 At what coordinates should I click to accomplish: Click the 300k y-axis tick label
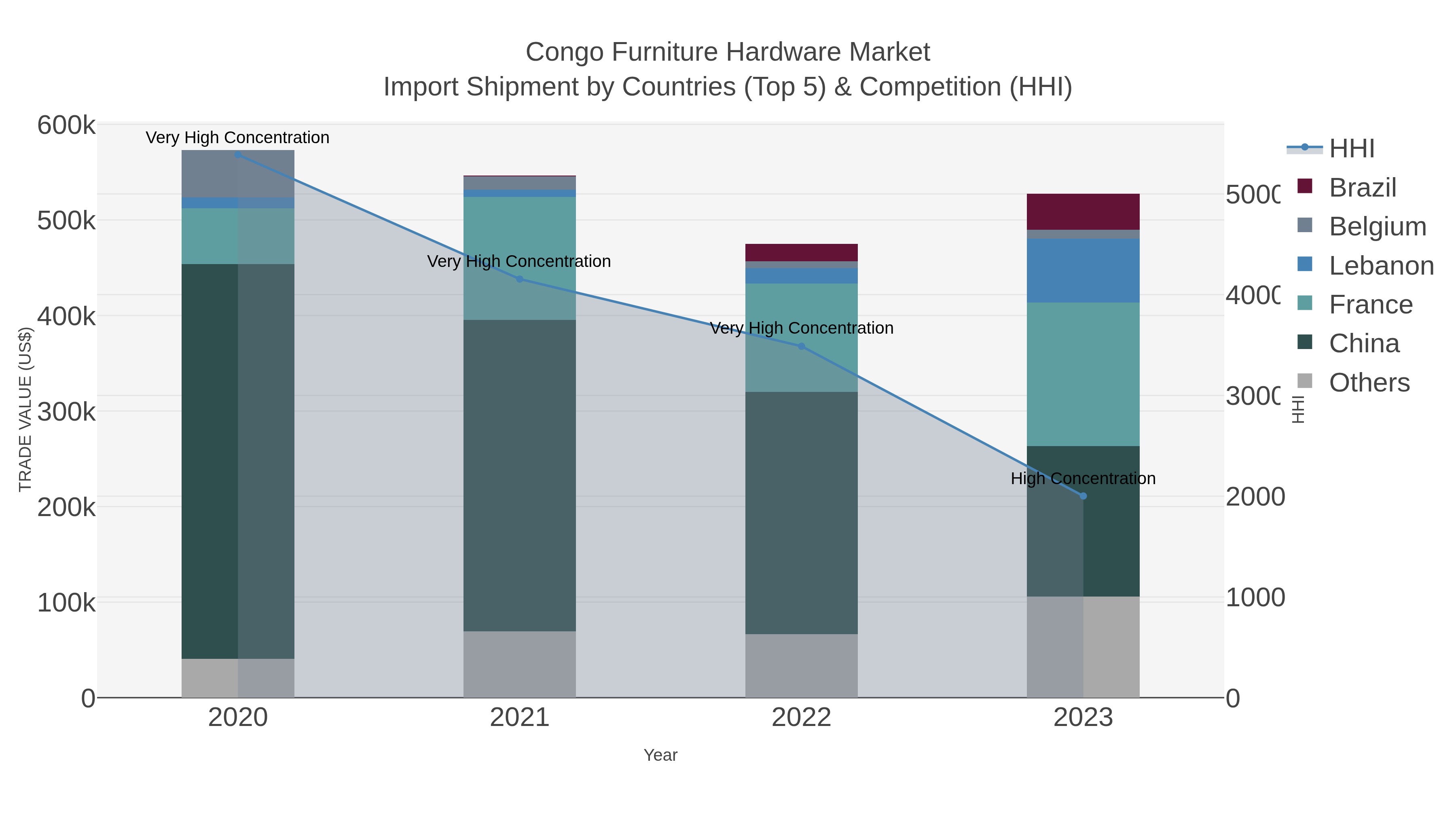(x=66, y=412)
